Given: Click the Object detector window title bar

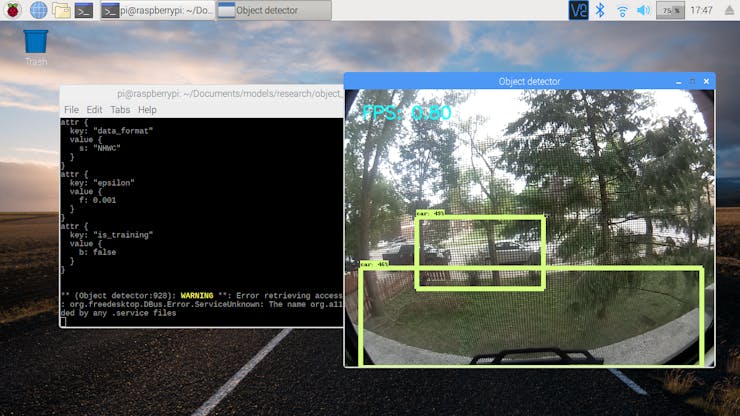Looking at the screenshot, I should tap(530, 81).
